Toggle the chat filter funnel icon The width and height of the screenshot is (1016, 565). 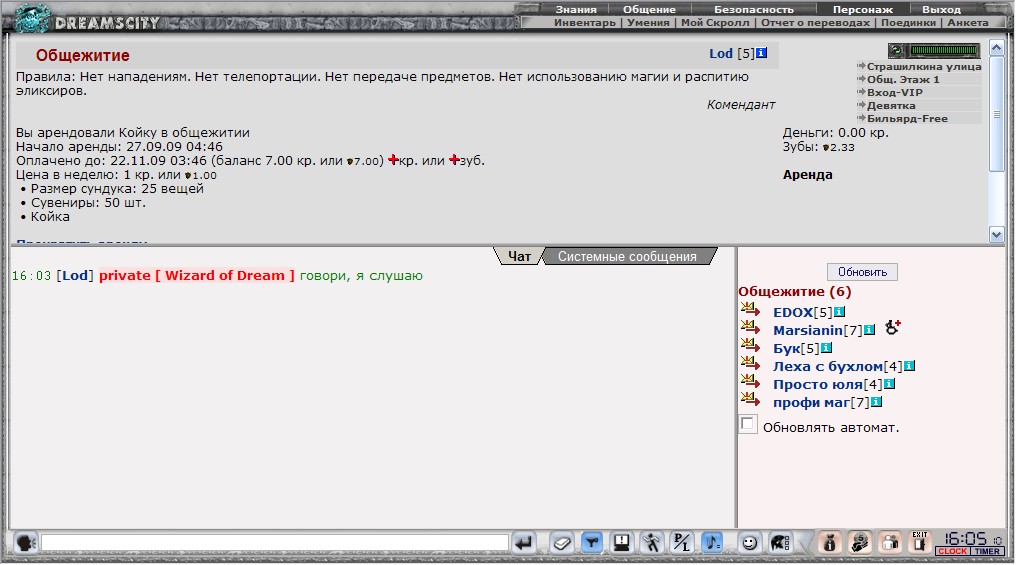tap(592, 542)
